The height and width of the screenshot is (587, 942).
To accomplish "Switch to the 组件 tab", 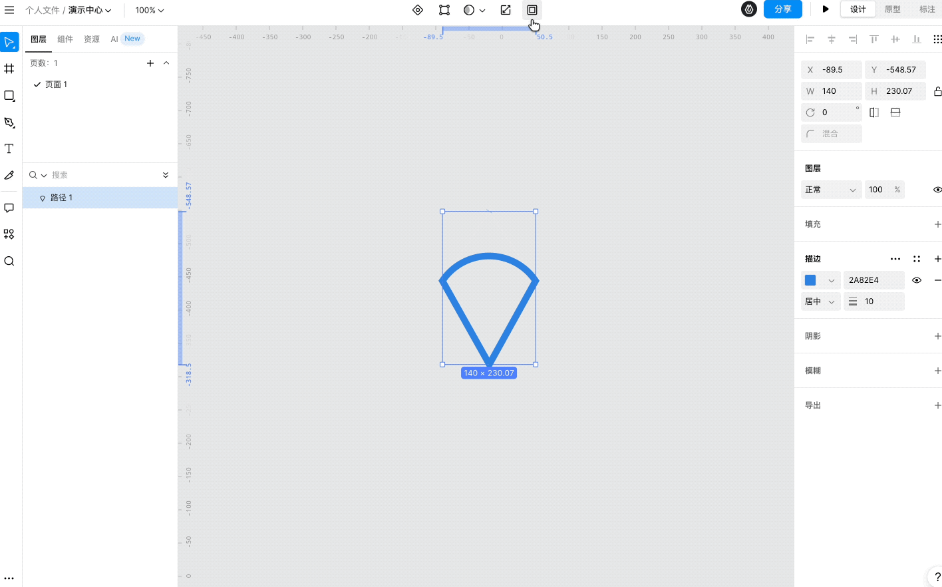I will [65, 39].
